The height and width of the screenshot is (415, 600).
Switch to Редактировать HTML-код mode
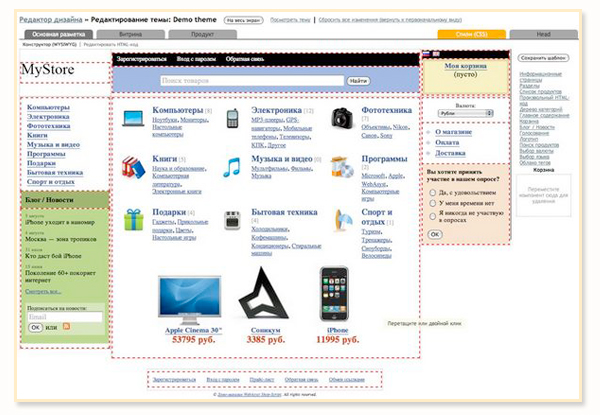point(111,45)
